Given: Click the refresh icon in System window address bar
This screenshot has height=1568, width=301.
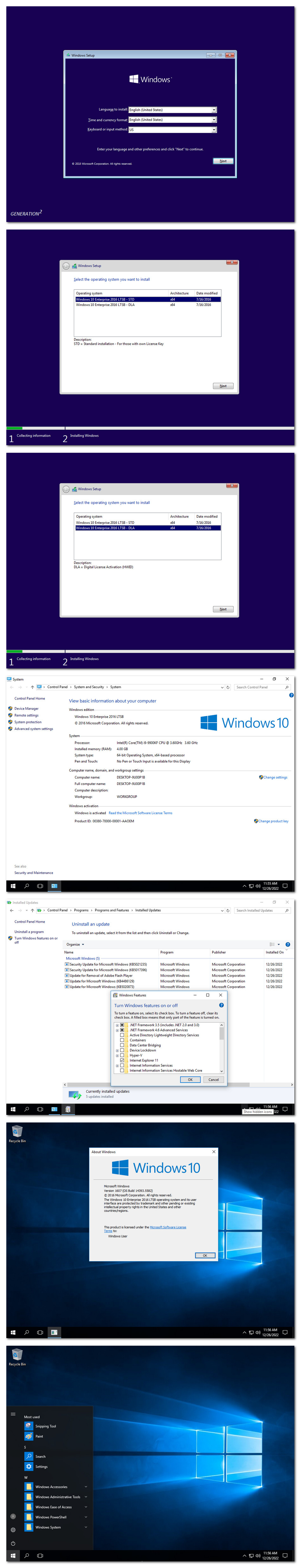Looking at the screenshot, I should pyautogui.click(x=228, y=687).
